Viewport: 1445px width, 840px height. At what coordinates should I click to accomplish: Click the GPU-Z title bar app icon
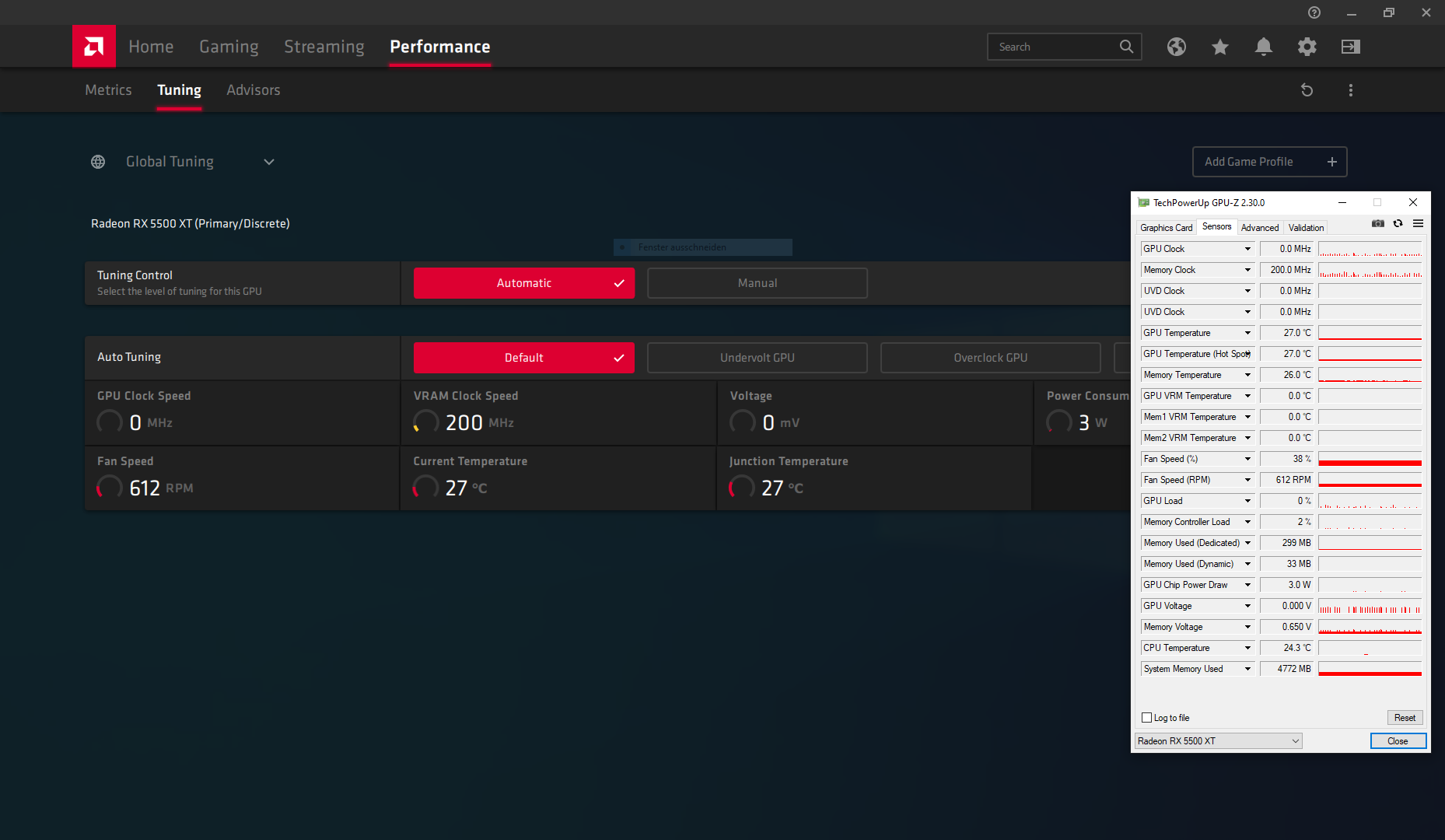pos(1143,202)
